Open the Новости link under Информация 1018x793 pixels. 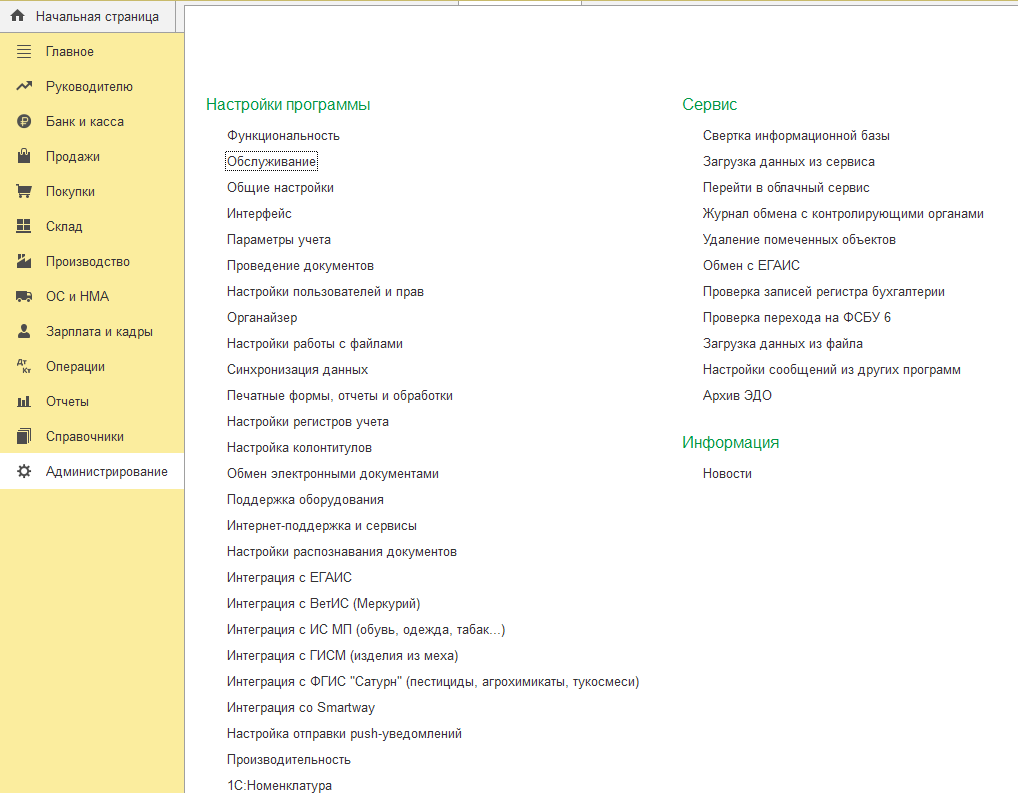(727, 473)
